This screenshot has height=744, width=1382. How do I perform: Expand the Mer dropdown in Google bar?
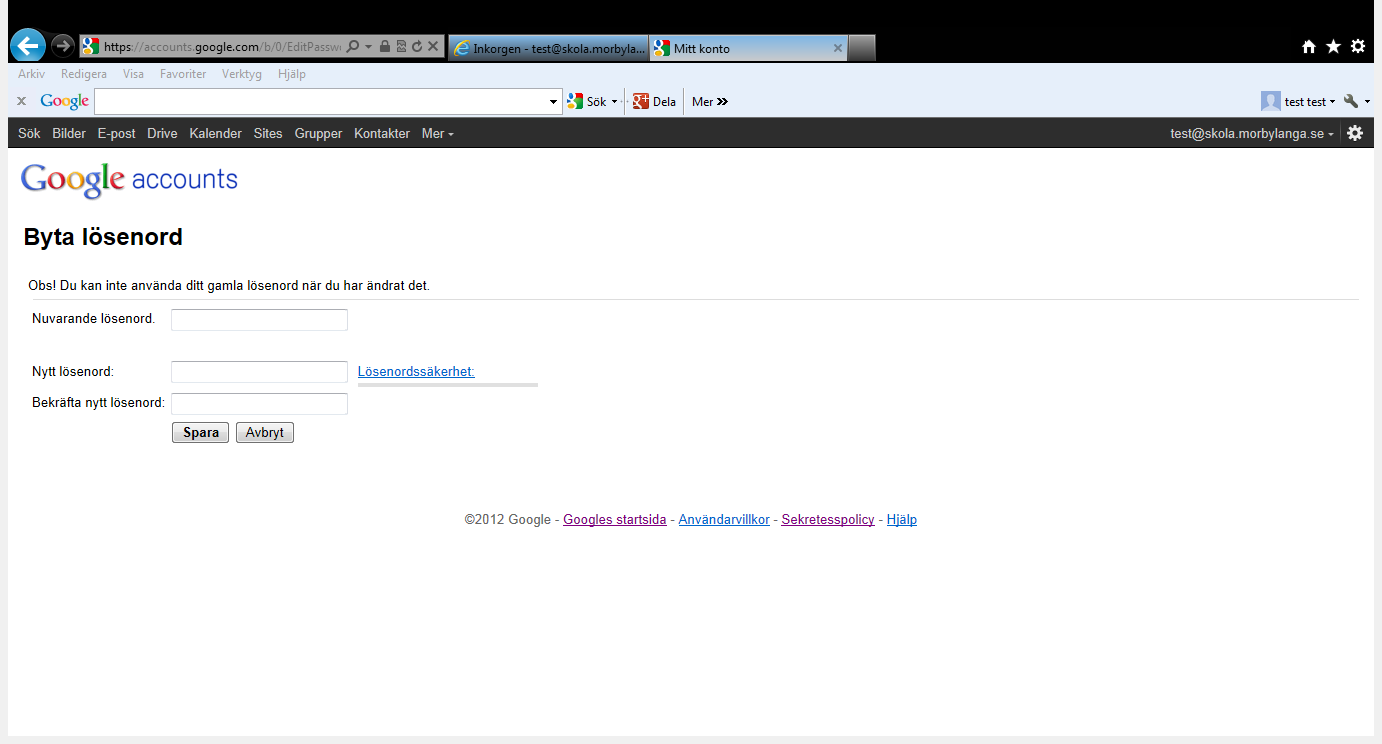point(437,133)
